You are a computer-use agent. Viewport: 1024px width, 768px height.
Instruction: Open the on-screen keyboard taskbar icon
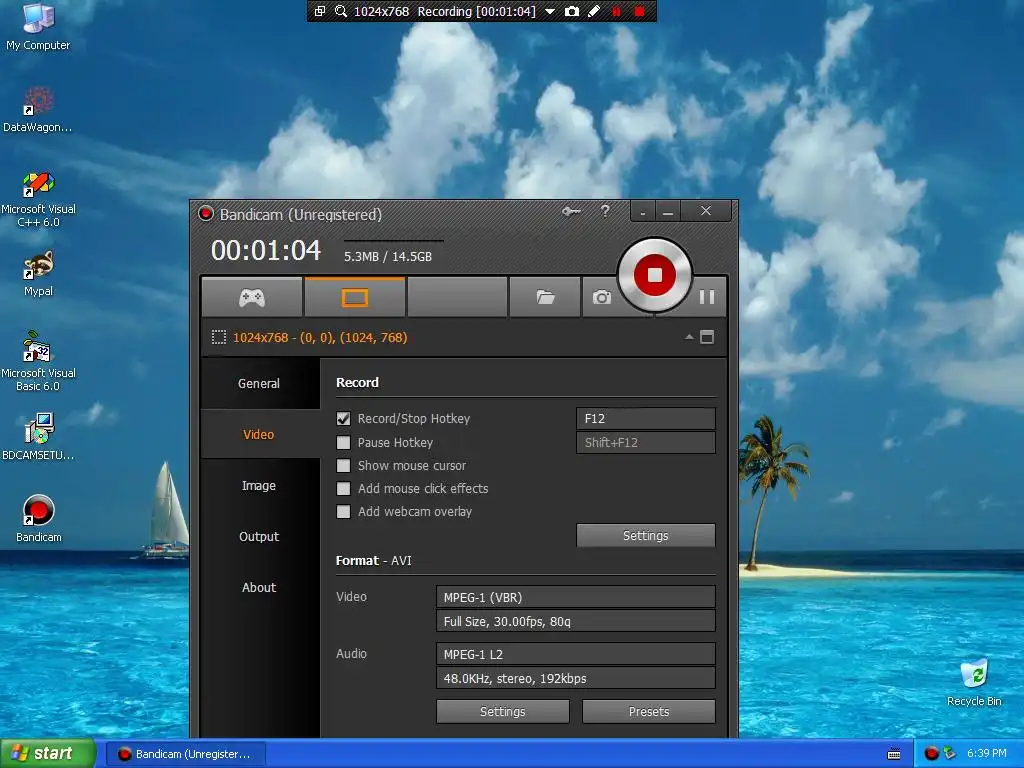coord(894,754)
